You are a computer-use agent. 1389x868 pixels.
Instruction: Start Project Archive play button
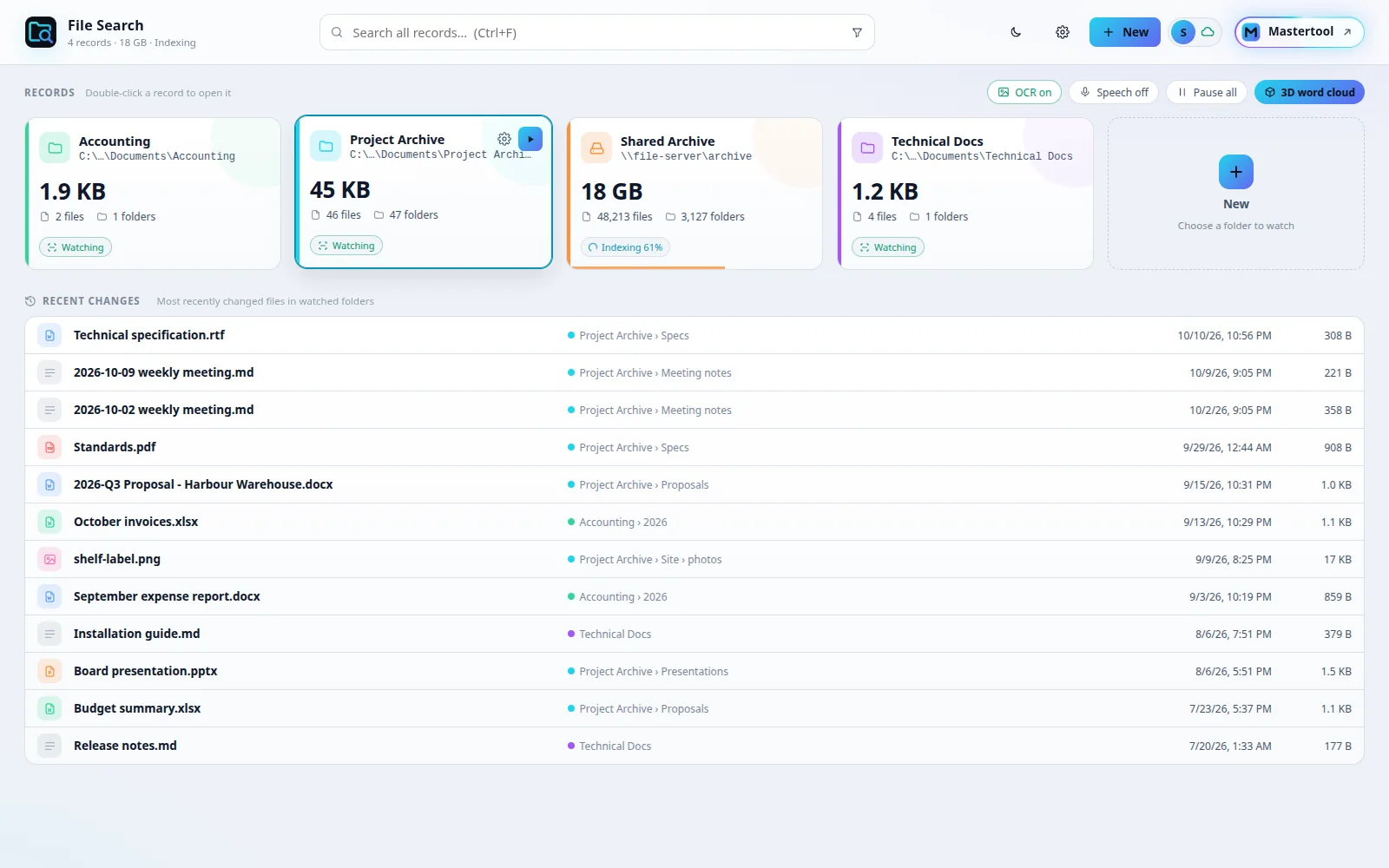[530, 139]
